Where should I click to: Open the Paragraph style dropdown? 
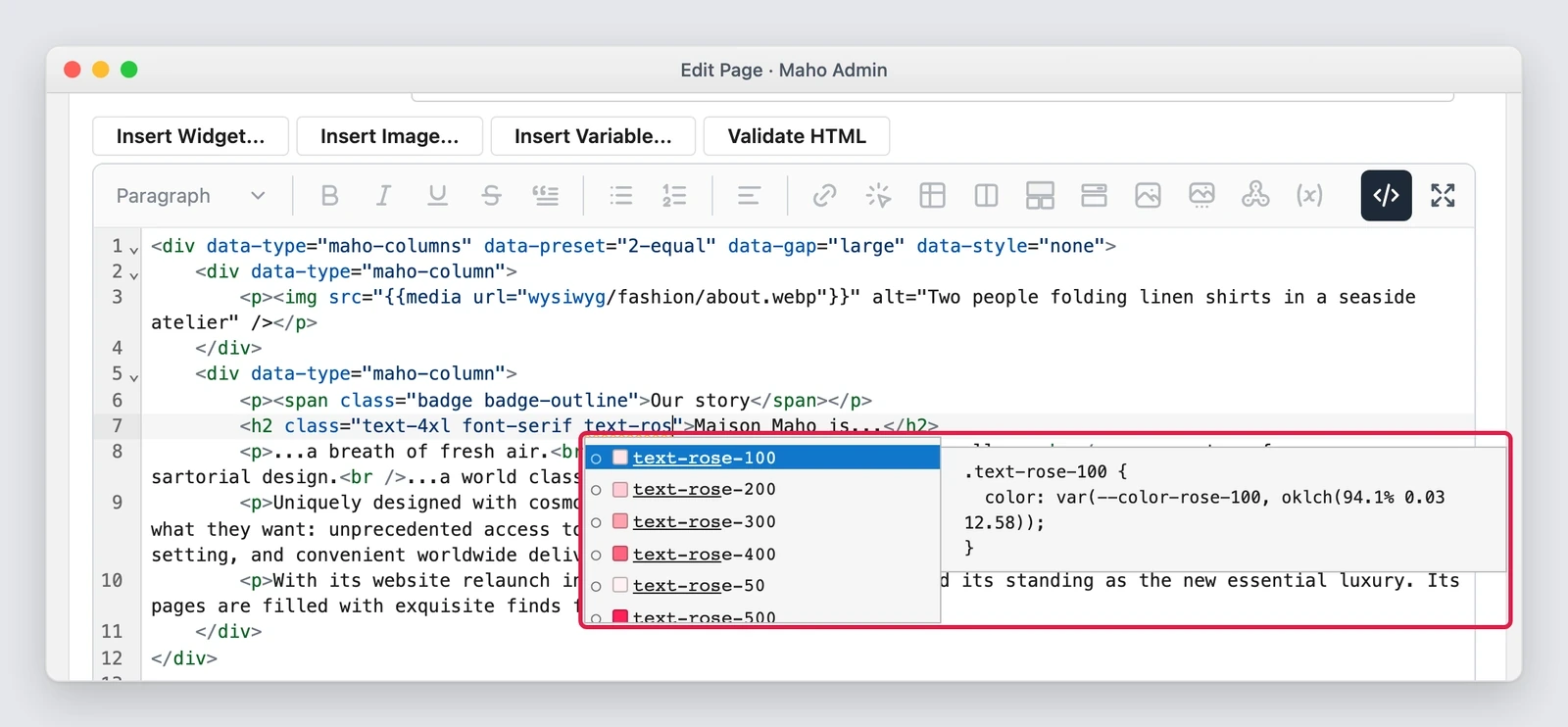190,196
